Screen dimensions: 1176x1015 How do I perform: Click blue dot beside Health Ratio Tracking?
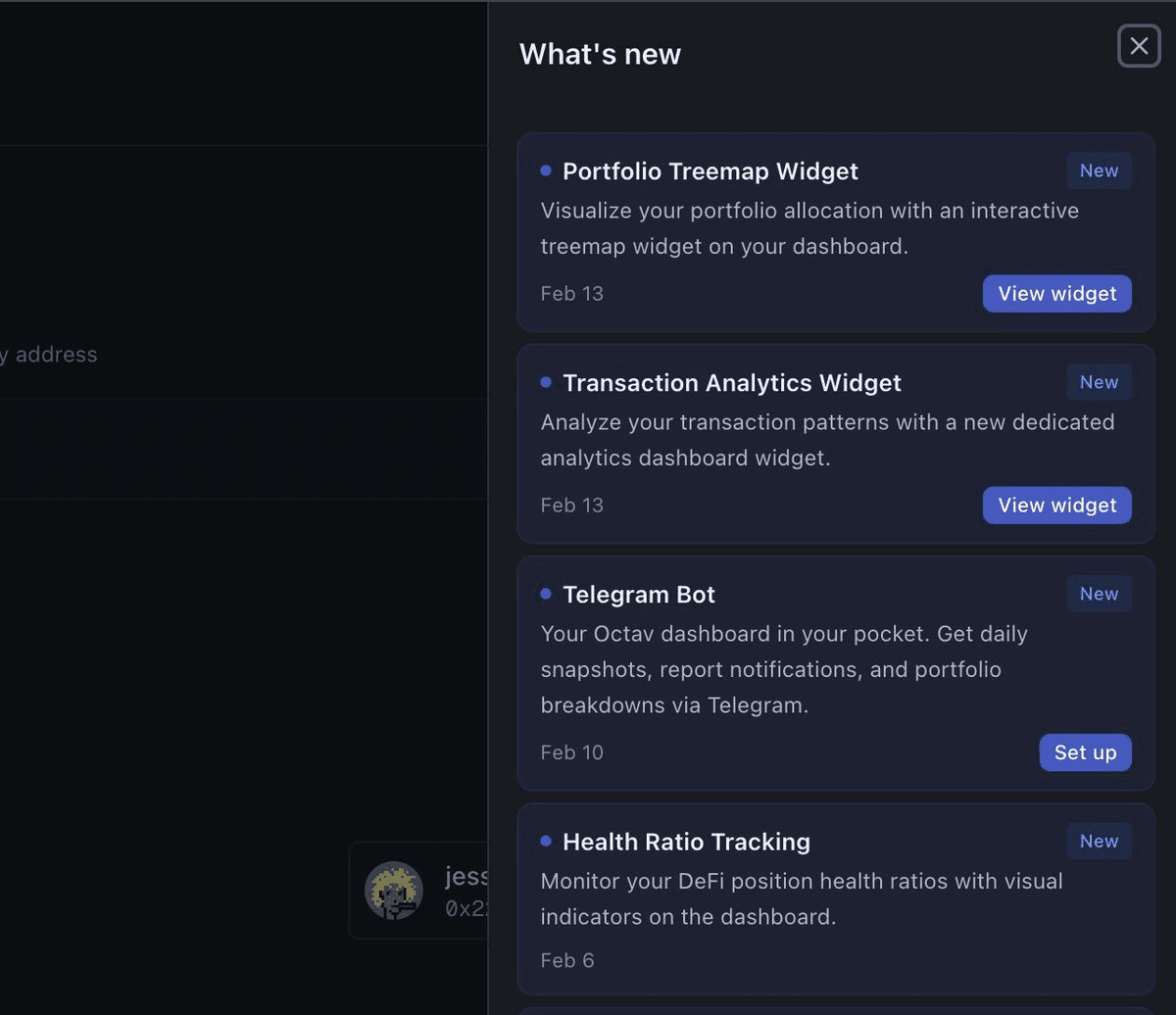click(x=546, y=841)
